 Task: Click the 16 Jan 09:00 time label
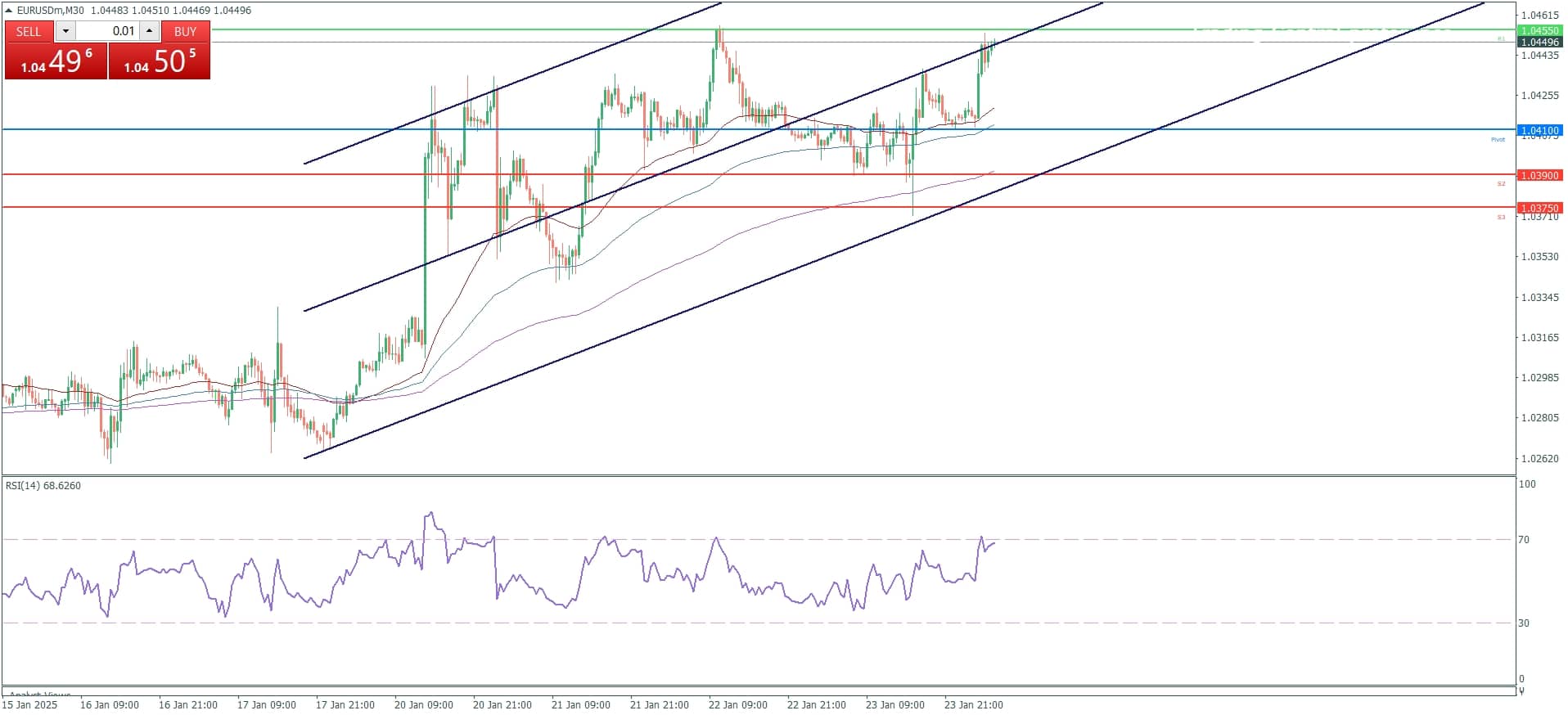click(110, 705)
